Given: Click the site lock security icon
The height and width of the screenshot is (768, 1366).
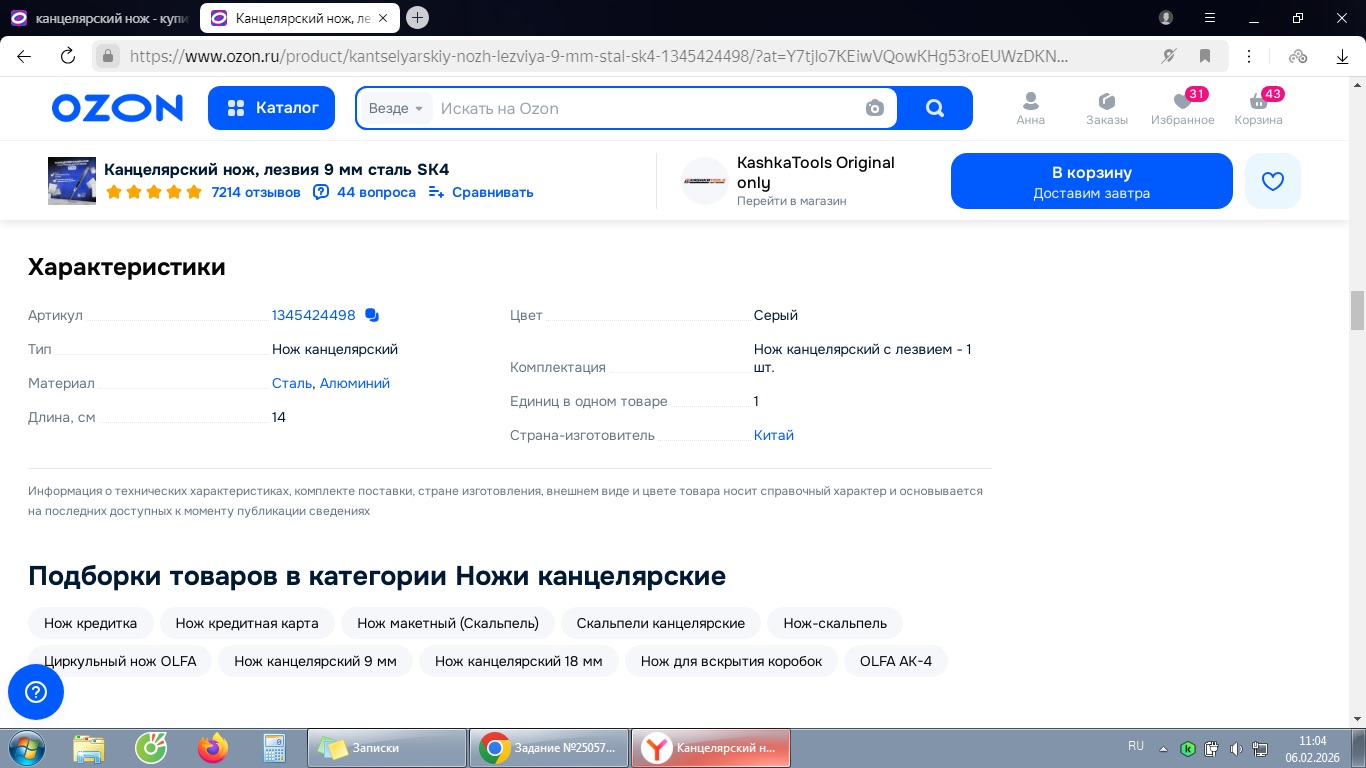Looking at the screenshot, I should (x=107, y=56).
